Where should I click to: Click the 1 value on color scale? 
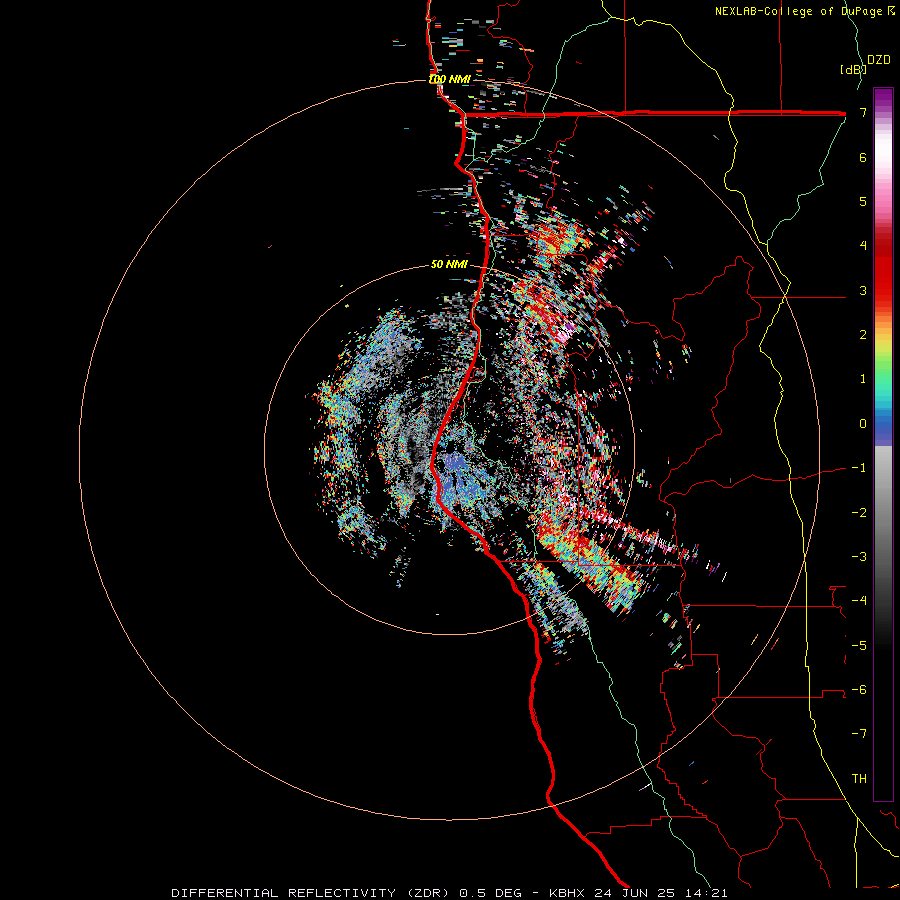[x=863, y=379]
